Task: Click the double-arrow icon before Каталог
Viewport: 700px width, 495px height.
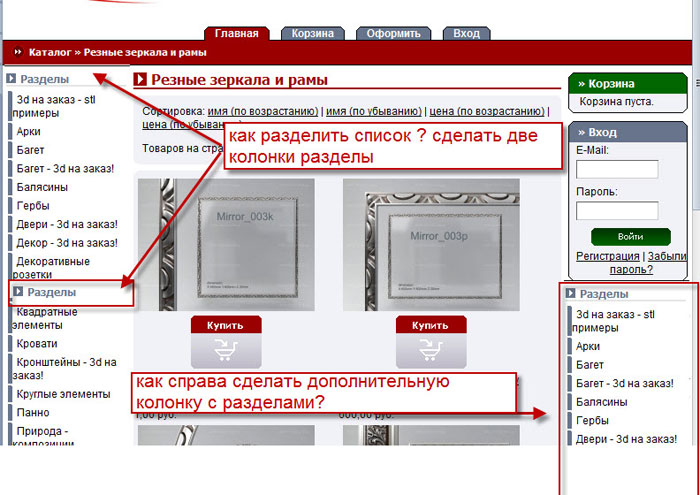Action: [18, 52]
